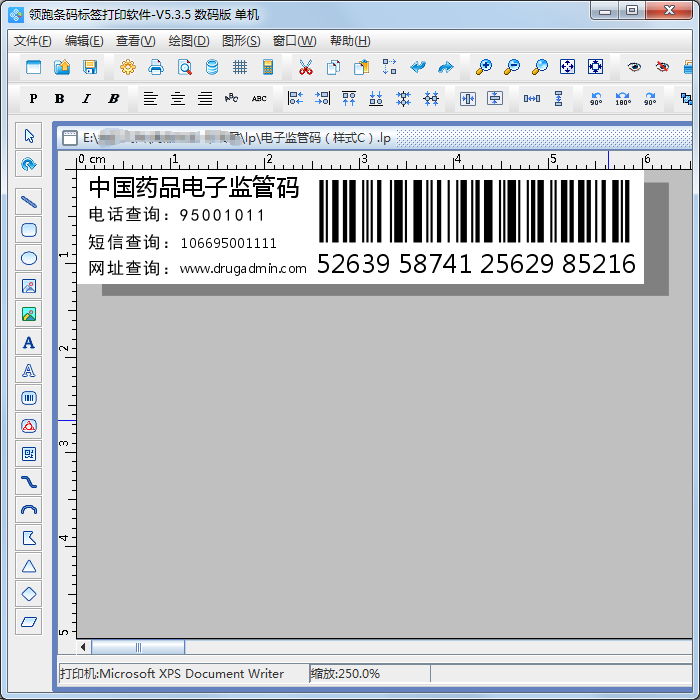This screenshot has height=700, width=700.
Task: Open the 绘图(D) menu
Action: 189,41
